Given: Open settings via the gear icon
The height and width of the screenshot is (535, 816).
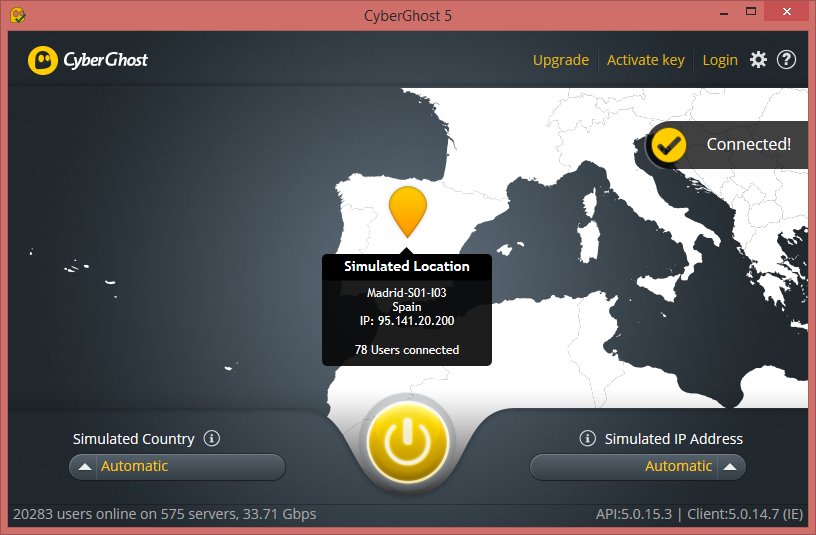Looking at the screenshot, I should (x=758, y=60).
